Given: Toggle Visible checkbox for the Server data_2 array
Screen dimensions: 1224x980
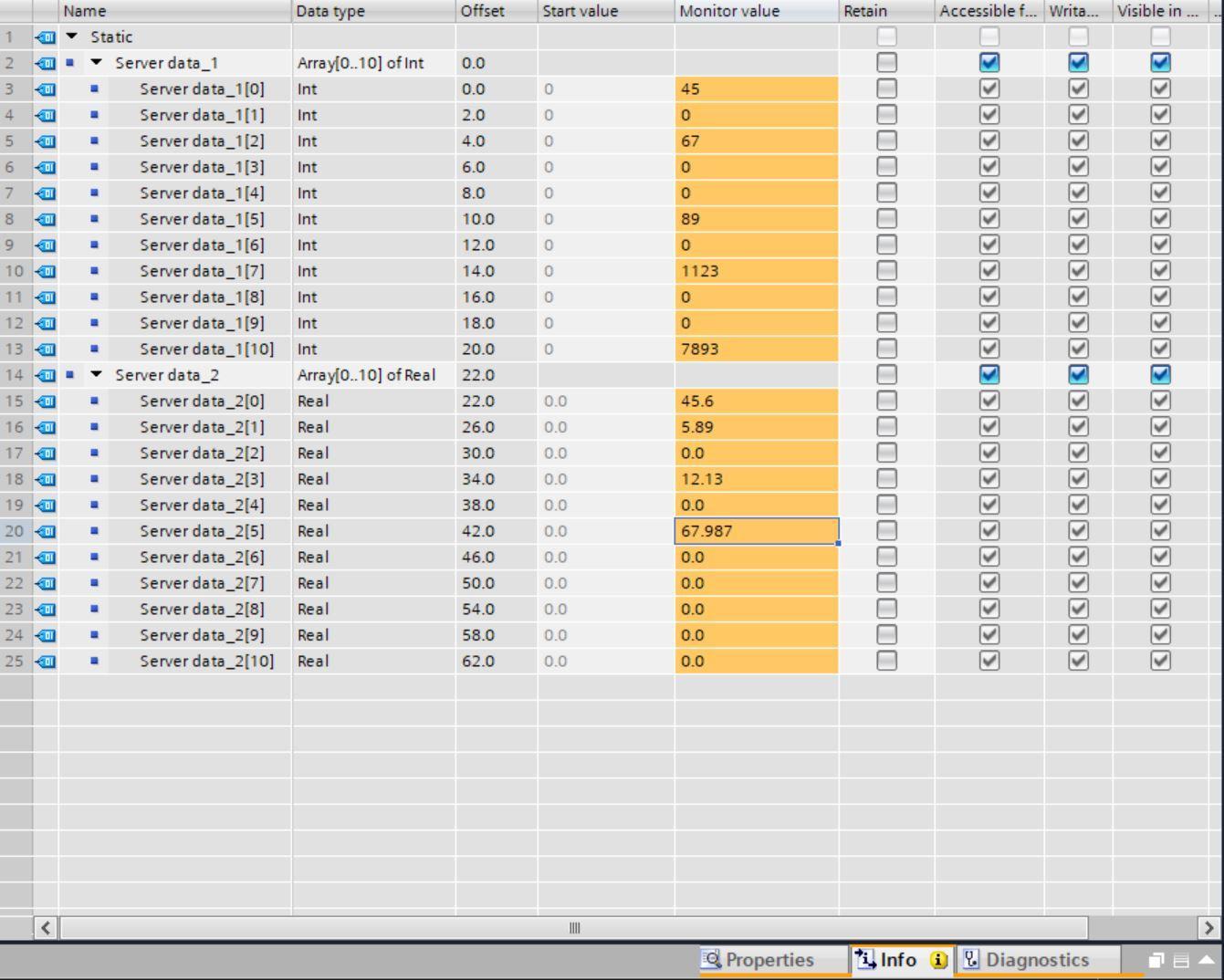Looking at the screenshot, I should (x=1160, y=375).
